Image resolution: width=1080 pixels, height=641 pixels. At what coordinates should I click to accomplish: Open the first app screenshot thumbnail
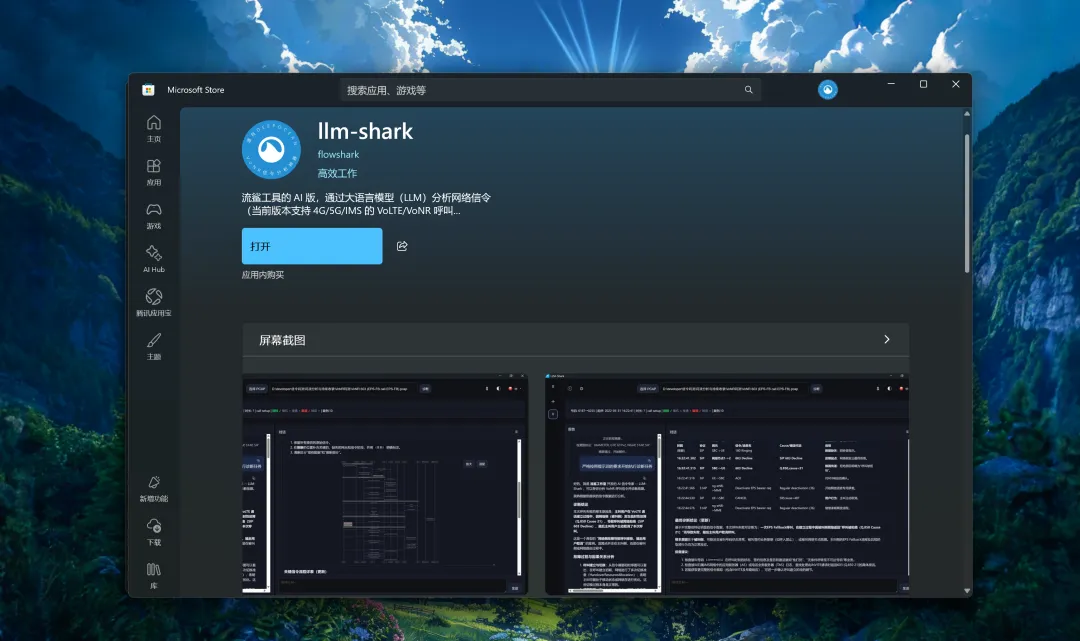(385, 484)
